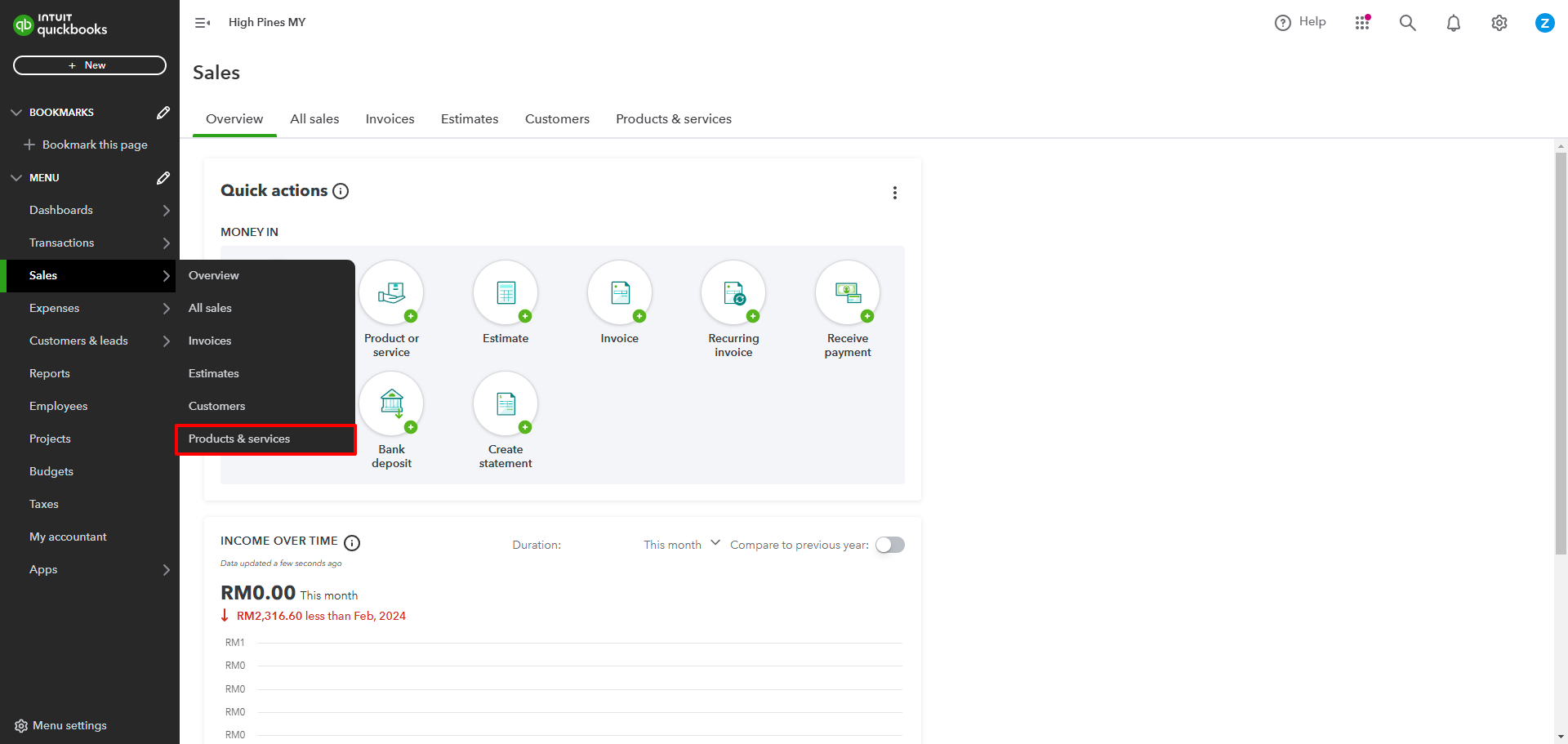This screenshot has width=1568, height=744.
Task: Click the search magnifier icon
Action: [x=1408, y=23]
